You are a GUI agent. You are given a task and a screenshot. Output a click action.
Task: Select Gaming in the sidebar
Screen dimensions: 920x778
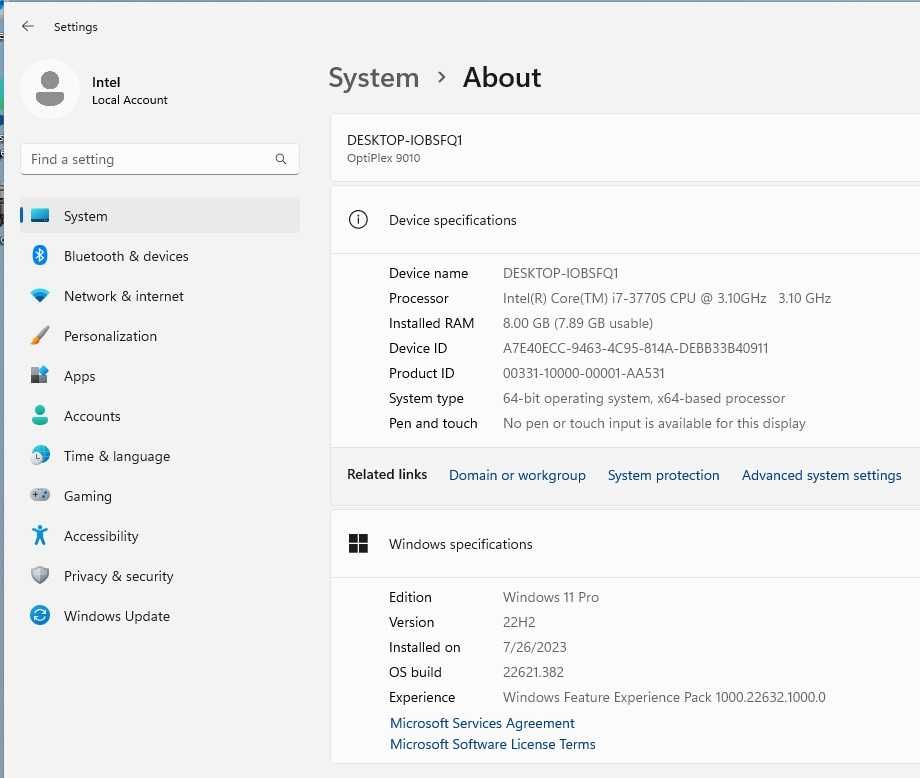160,496
